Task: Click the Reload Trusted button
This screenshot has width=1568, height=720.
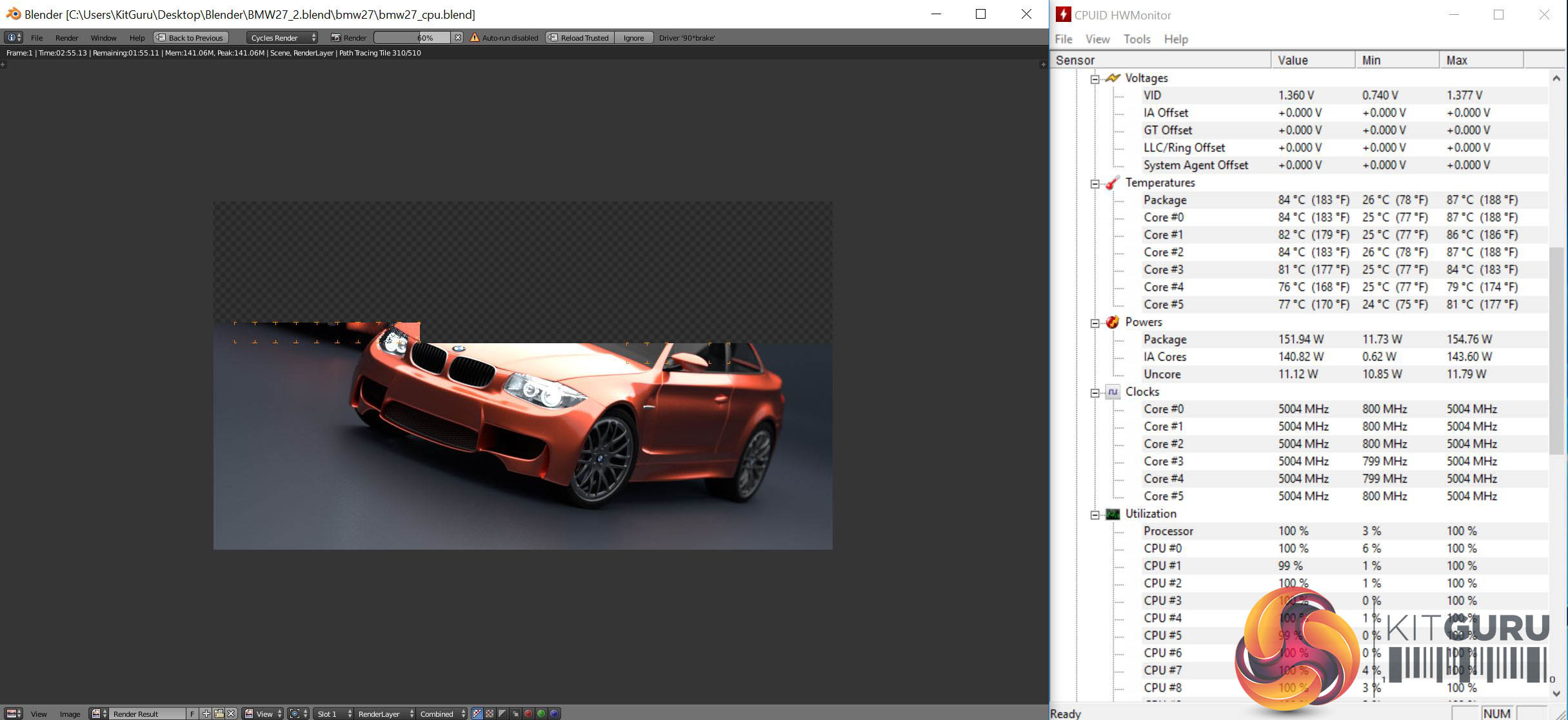Action: coord(579,37)
